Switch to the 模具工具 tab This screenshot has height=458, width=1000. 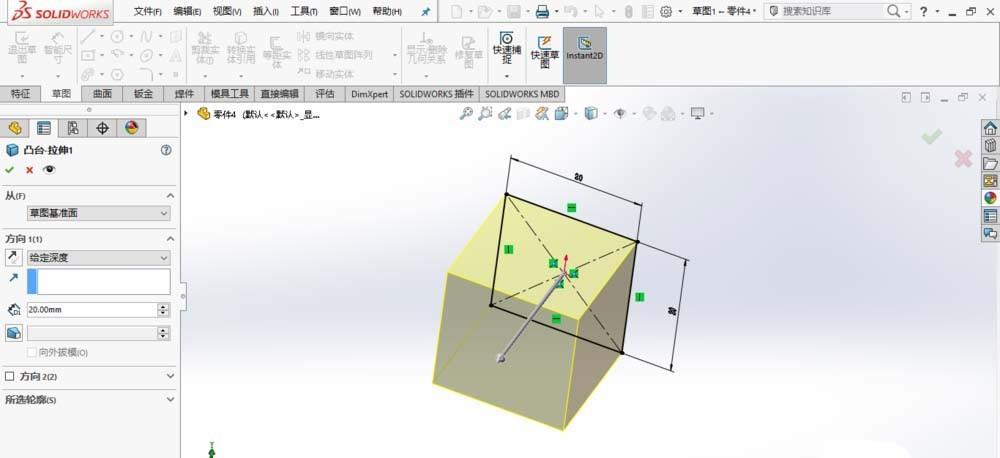tap(230, 94)
